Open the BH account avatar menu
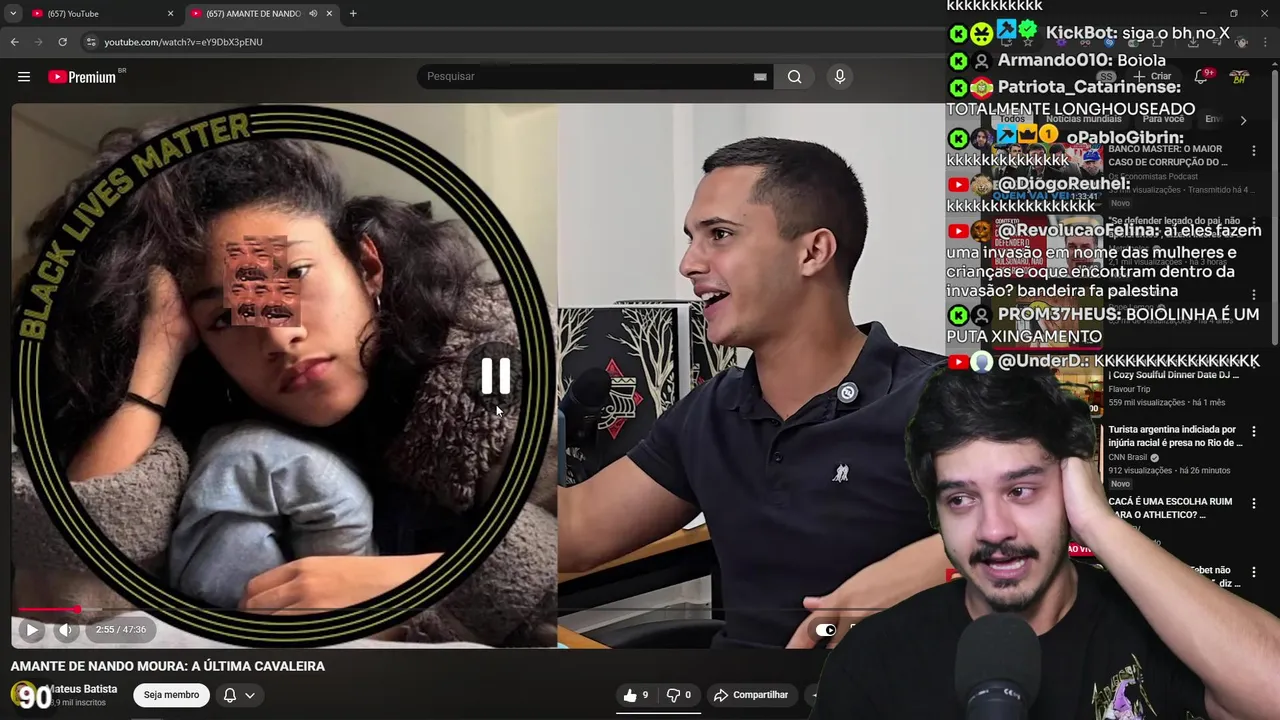The width and height of the screenshot is (1280, 720). pyautogui.click(x=1240, y=76)
